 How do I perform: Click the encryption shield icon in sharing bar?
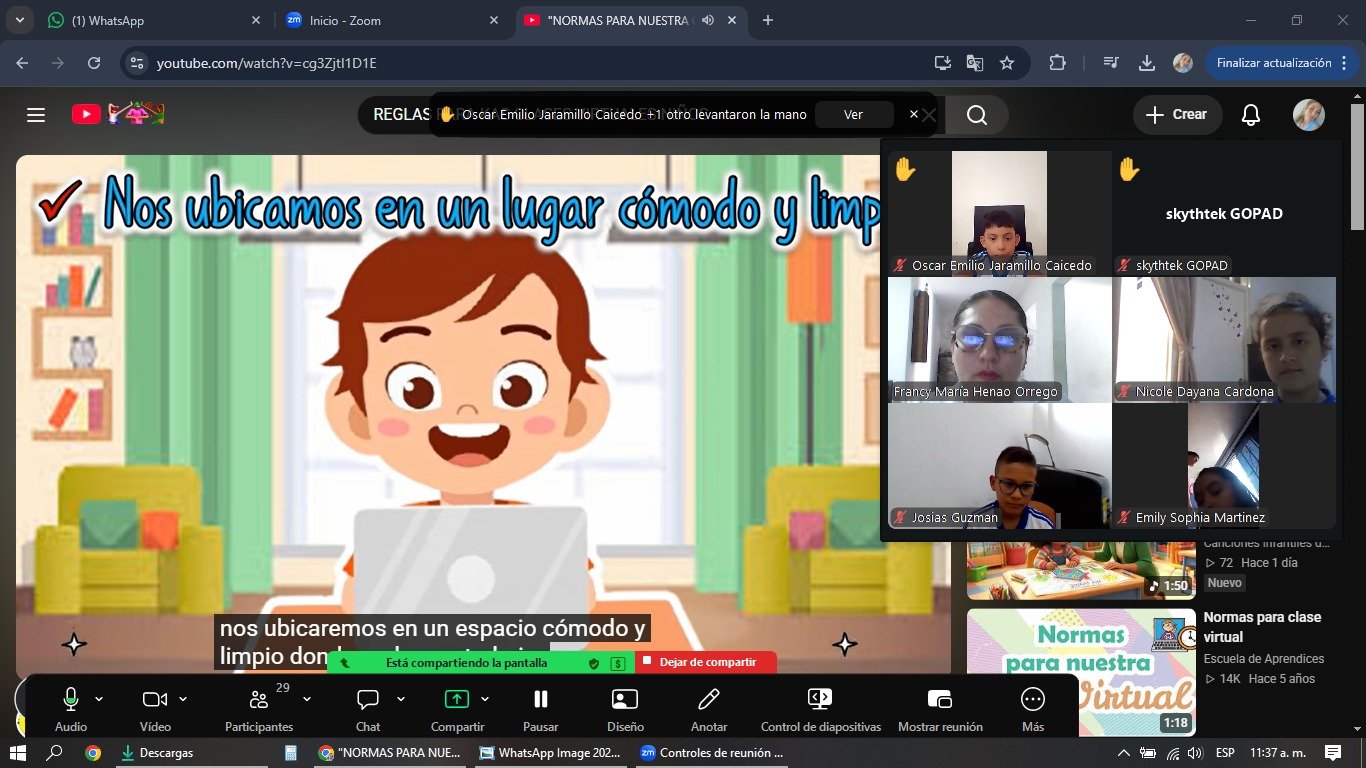point(593,663)
